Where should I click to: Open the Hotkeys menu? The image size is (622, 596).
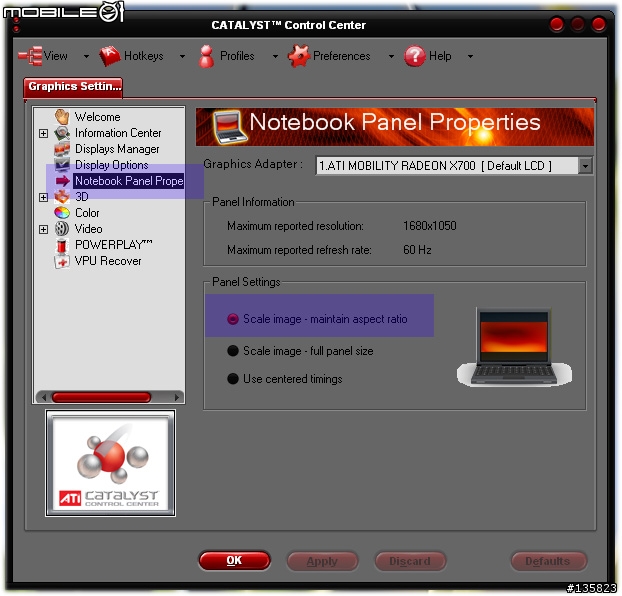(144, 56)
